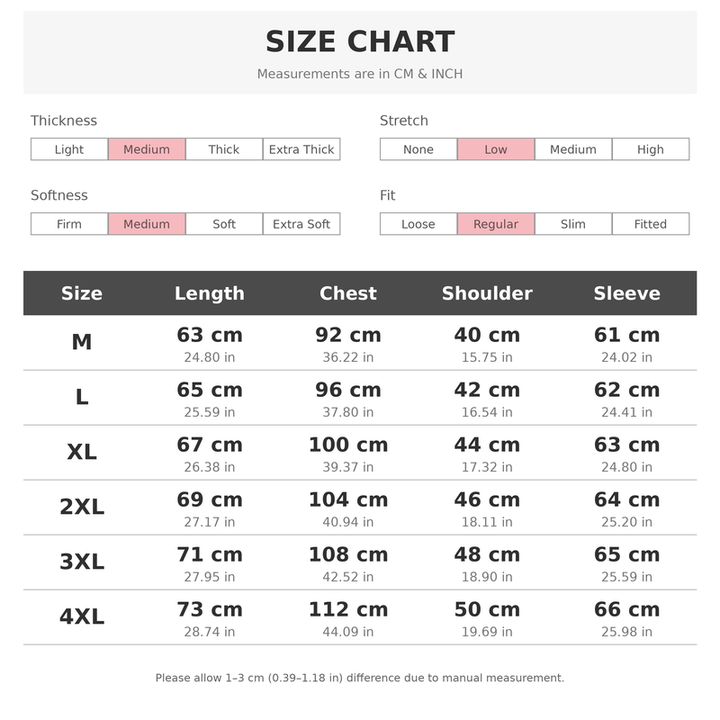
Task: Choose the highlighted Regular fit option
Action: click(496, 224)
